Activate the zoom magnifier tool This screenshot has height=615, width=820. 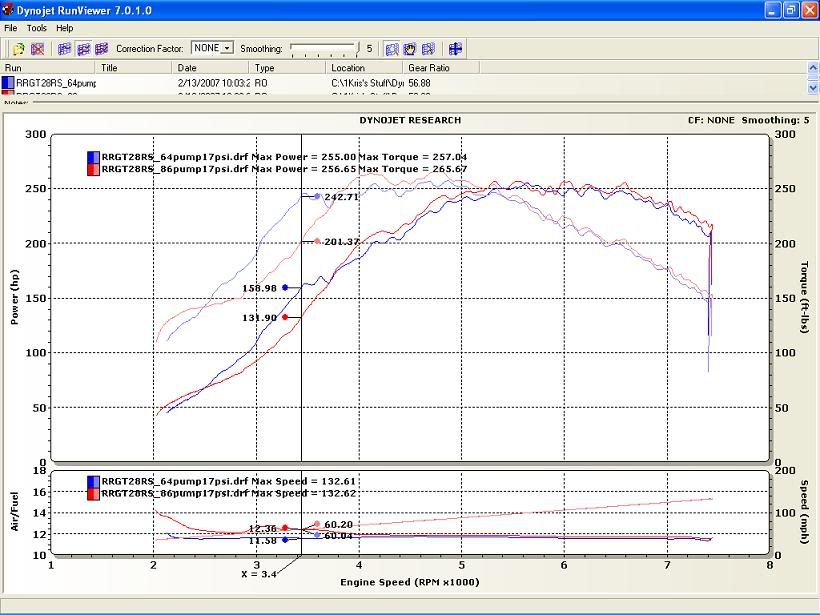click(391, 47)
